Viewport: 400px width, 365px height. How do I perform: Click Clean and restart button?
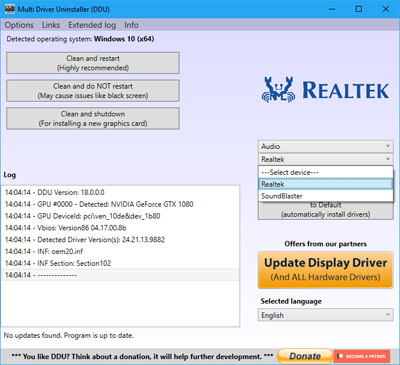click(x=93, y=63)
